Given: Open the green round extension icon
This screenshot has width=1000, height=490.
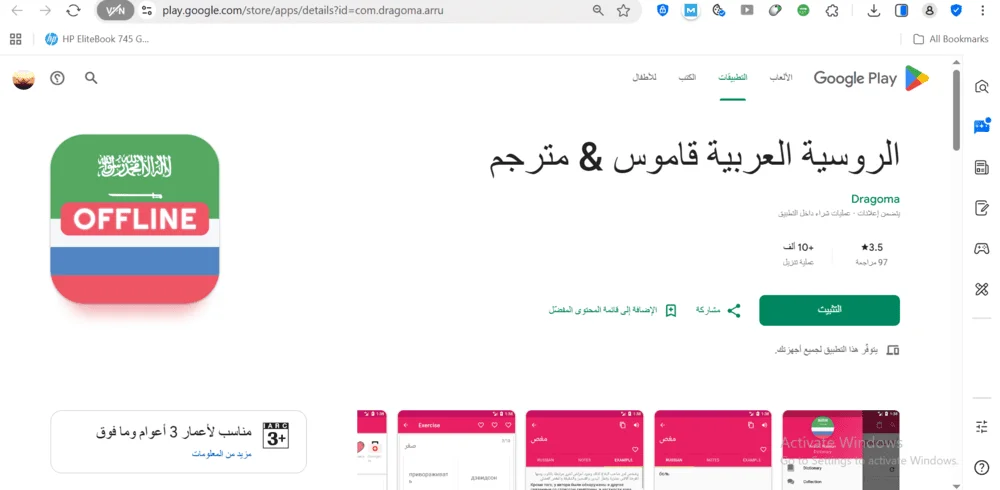Looking at the screenshot, I should [804, 10].
